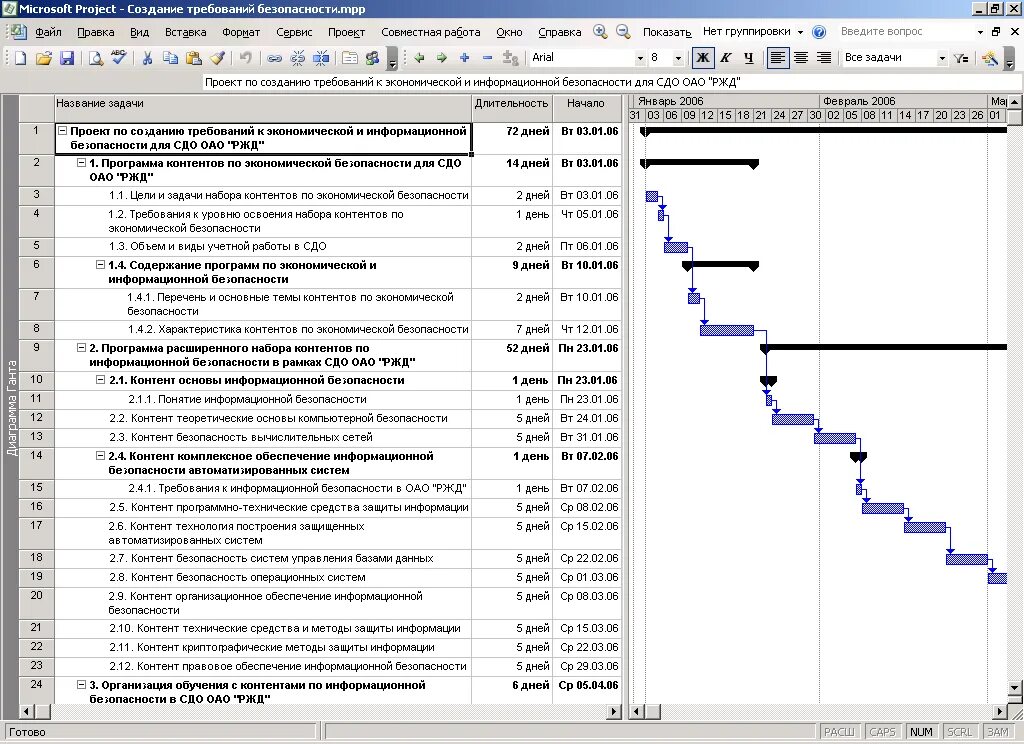The width and height of the screenshot is (1024, 744).
Task: Expand the standard toolbar options chevron
Action: (x=392, y=58)
